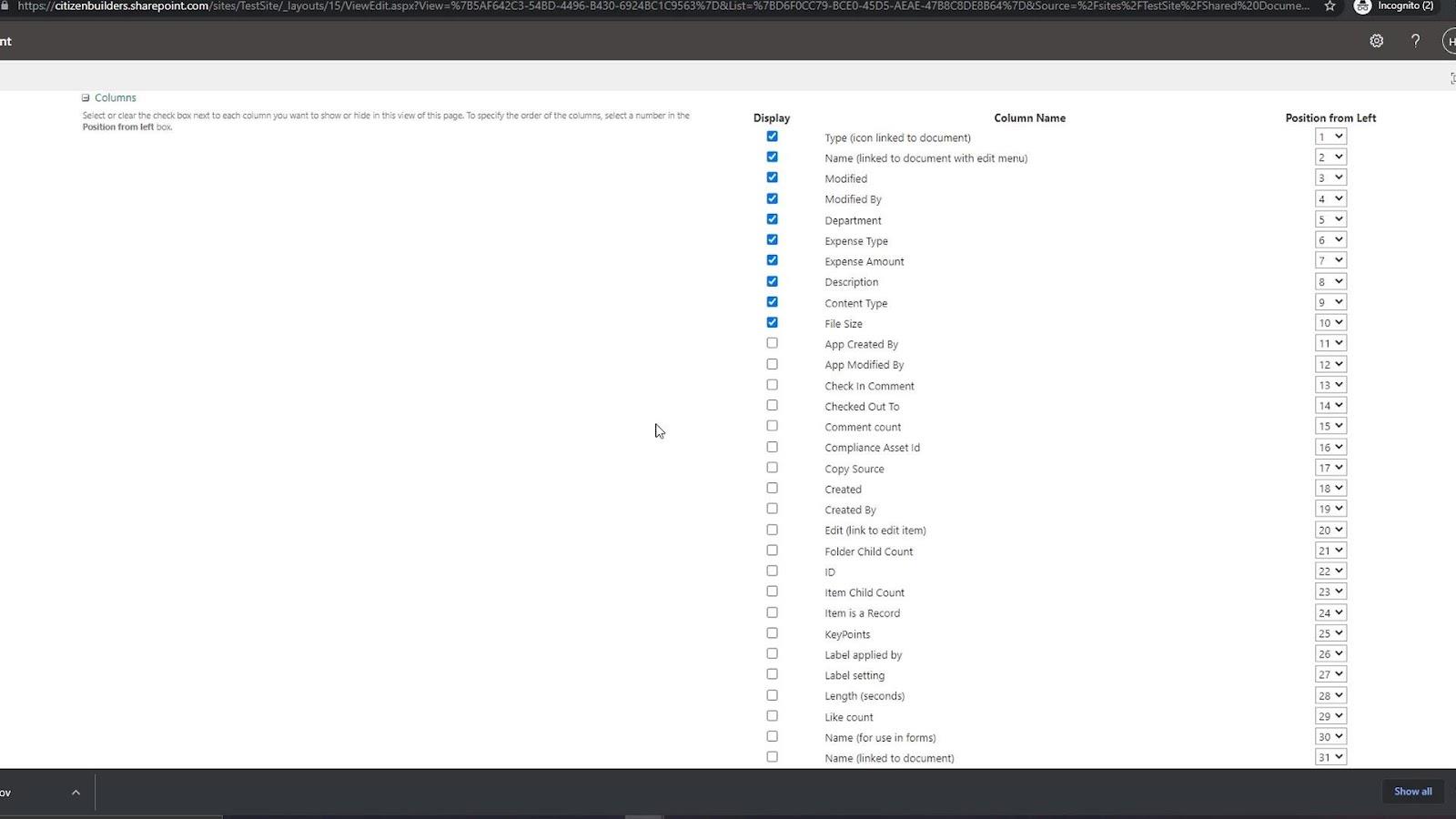Check the Copy Source checkbox

pyautogui.click(x=772, y=468)
